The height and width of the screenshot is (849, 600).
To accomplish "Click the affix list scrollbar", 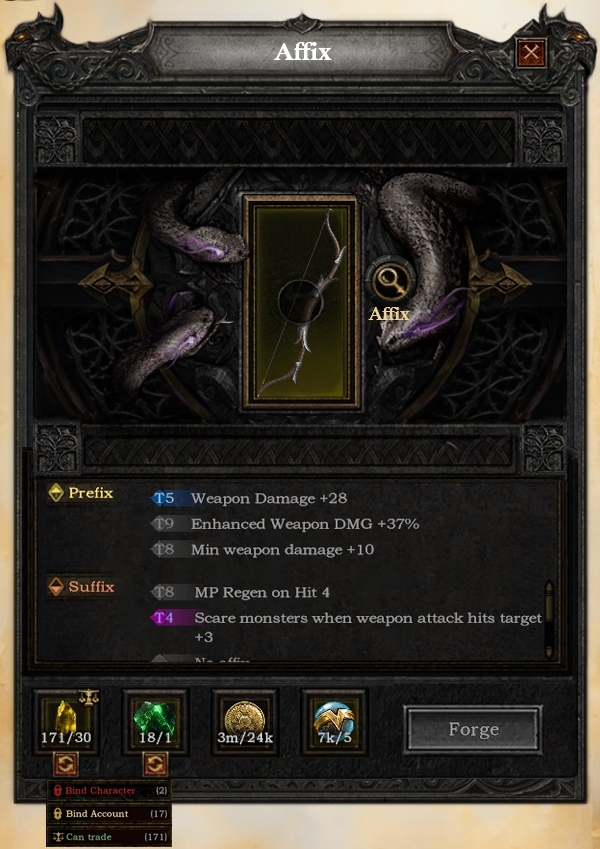I will [x=549, y=619].
